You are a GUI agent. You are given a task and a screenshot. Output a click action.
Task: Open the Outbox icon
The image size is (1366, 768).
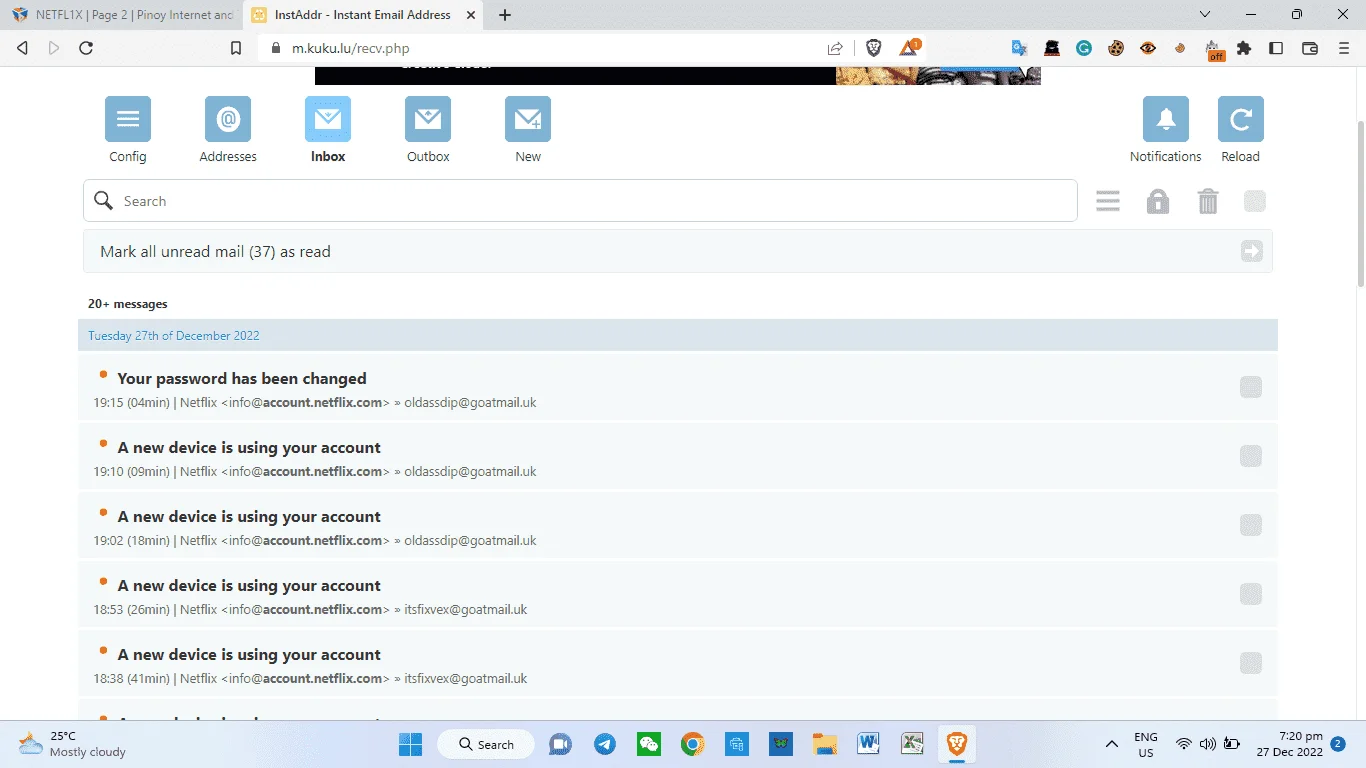pos(428,119)
